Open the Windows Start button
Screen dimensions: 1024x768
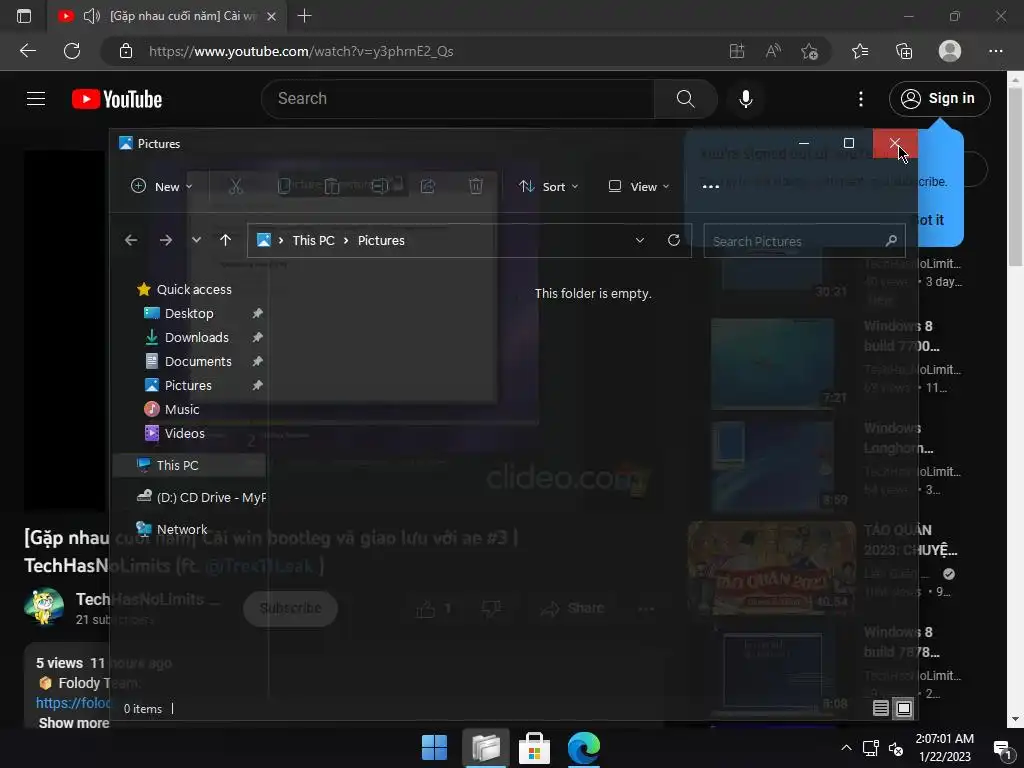tap(434, 748)
